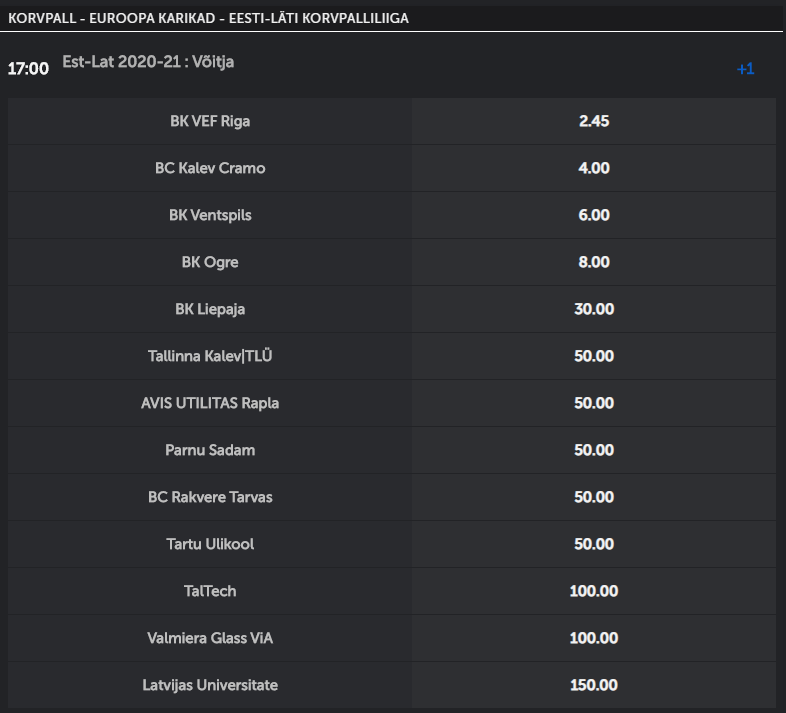Viewport: 786px width, 713px height.
Task: Click the TalTech team label
Action: 210,591
